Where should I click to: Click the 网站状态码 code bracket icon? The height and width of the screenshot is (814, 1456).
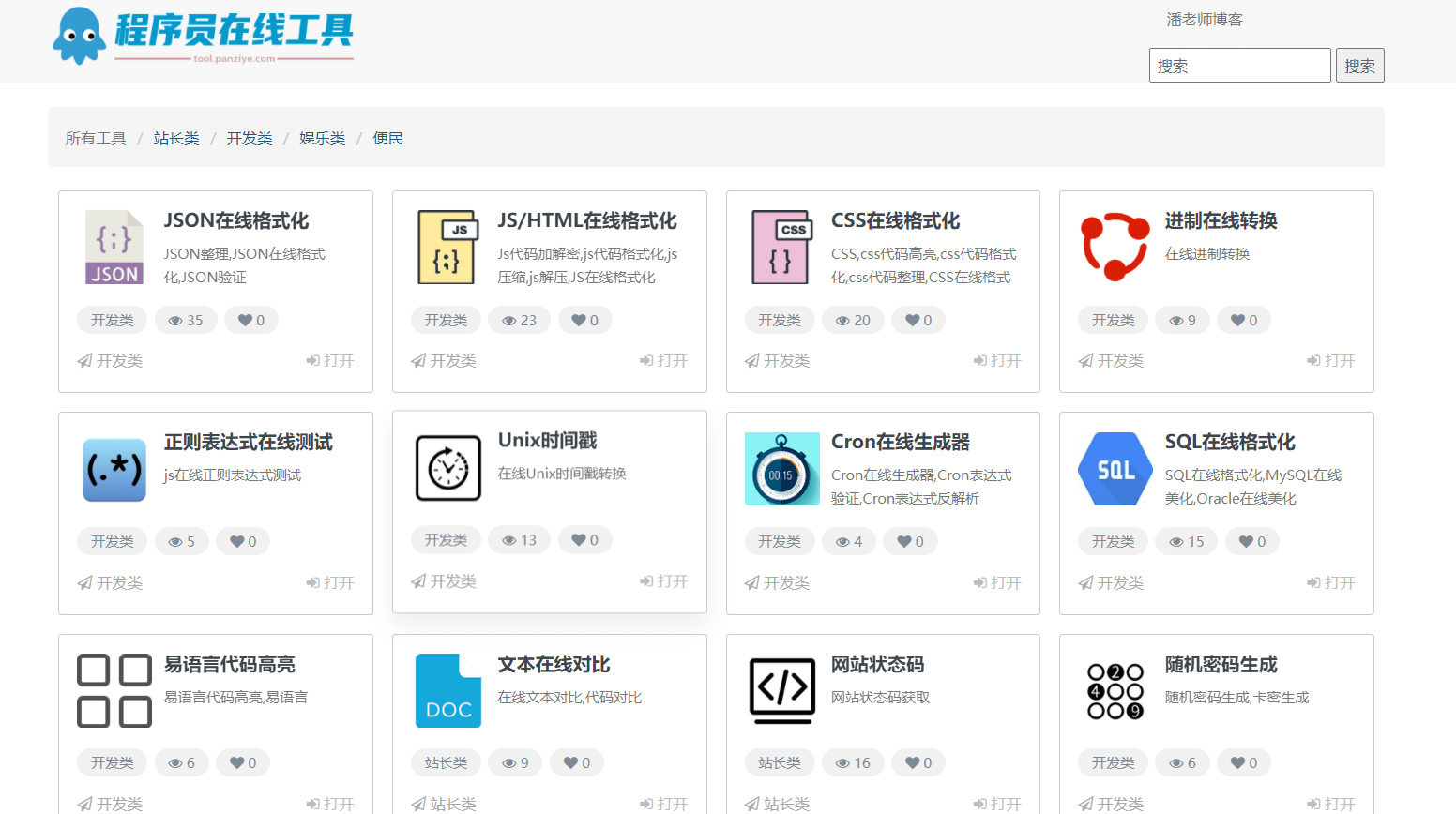pyautogui.click(x=781, y=691)
